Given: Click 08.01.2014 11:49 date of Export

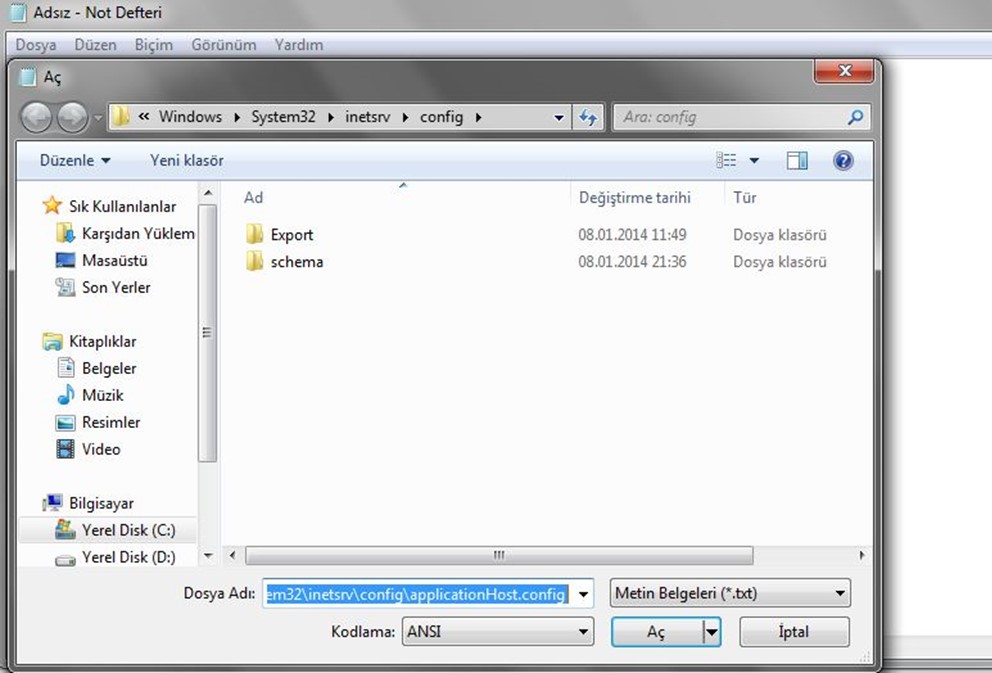Looking at the screenshot, I should point(632,235).
